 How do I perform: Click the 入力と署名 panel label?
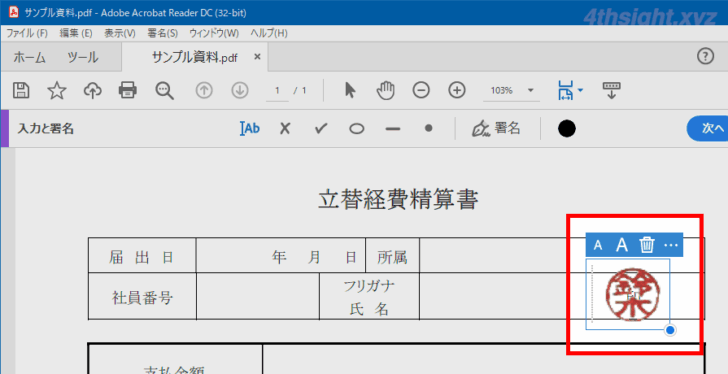click(46, 129)
